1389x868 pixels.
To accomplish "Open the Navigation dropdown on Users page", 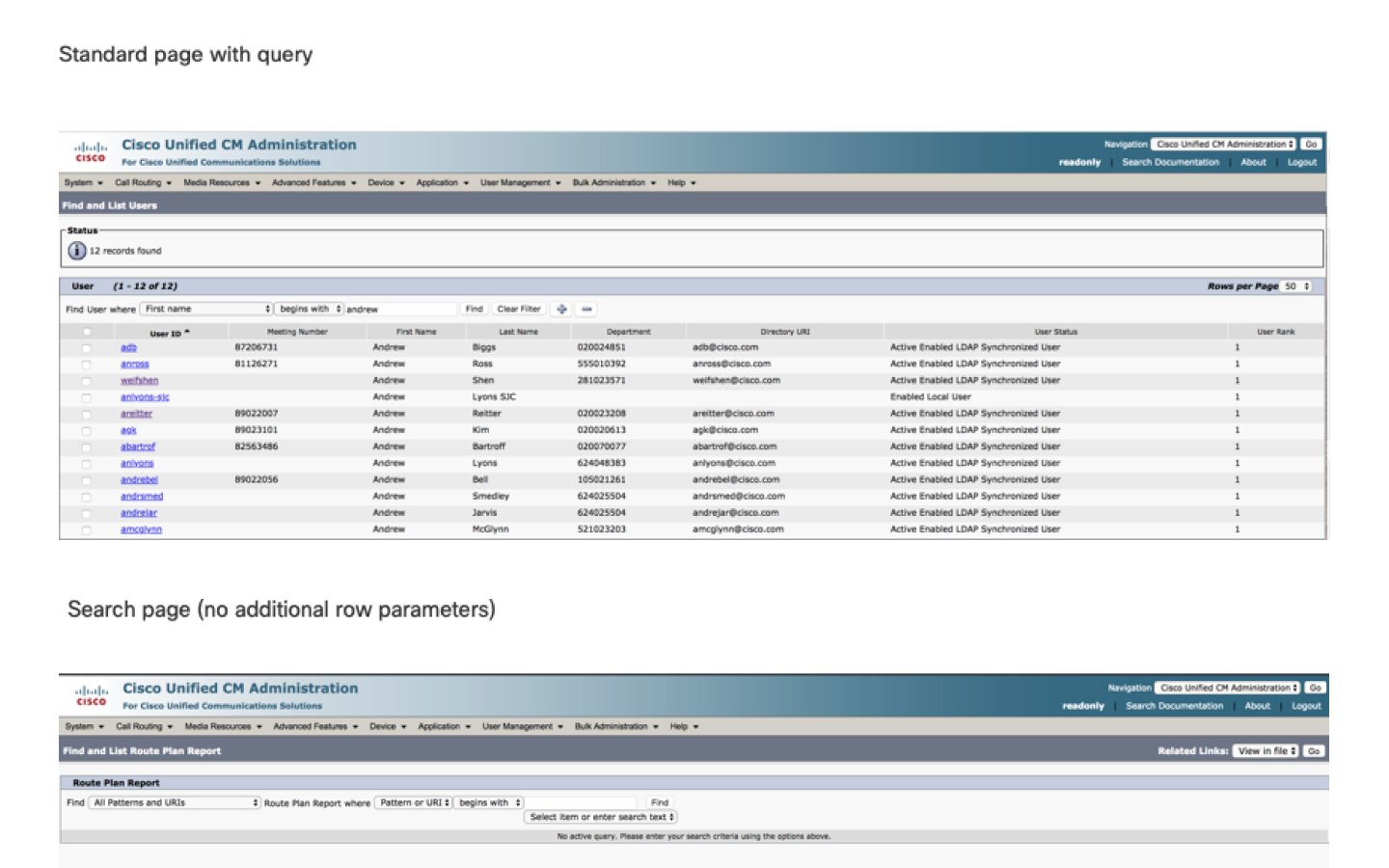I will tap(1223, 144).
